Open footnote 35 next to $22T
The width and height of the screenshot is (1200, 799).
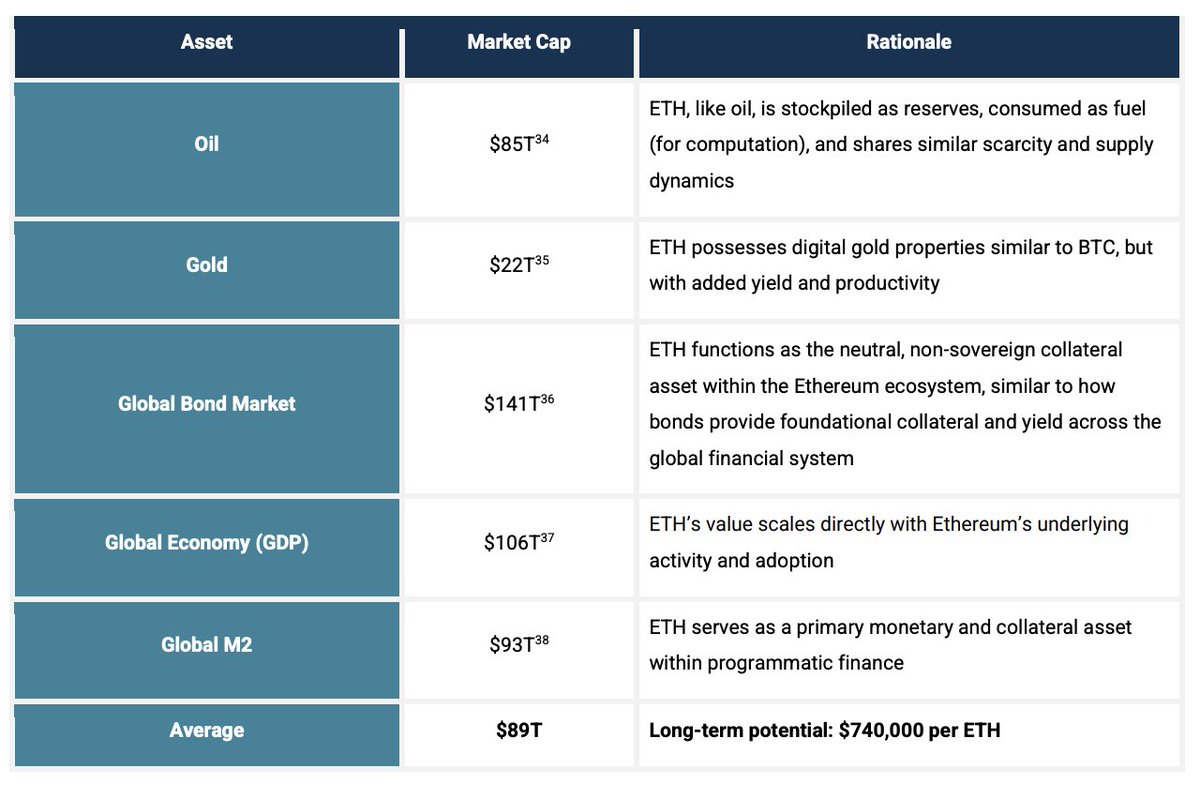click(542, 259)
